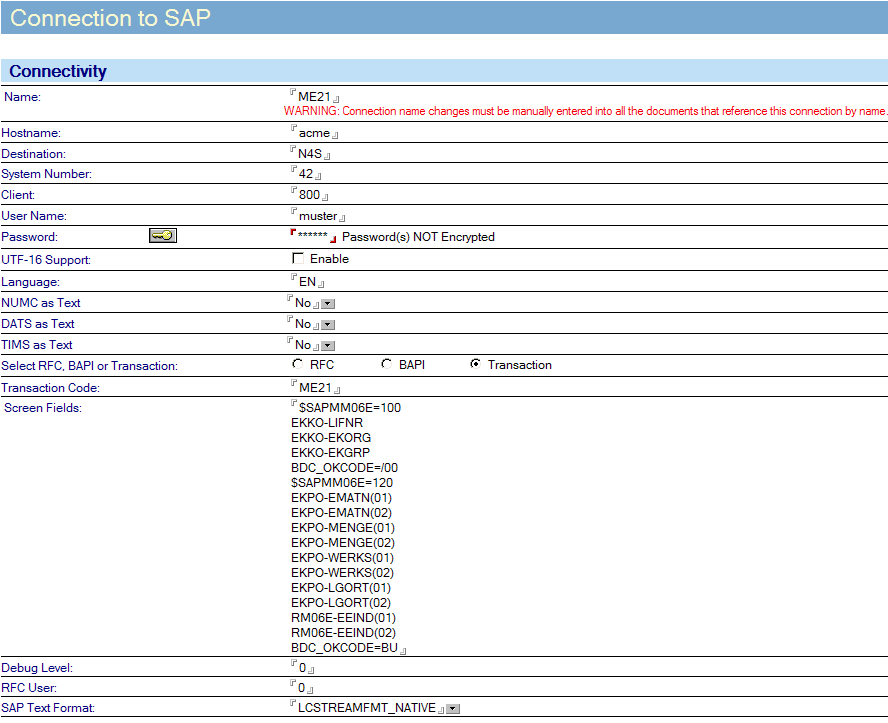This screenshot has height=723, width=888.
Task: Click the User Name field muster
Action: 318,216
